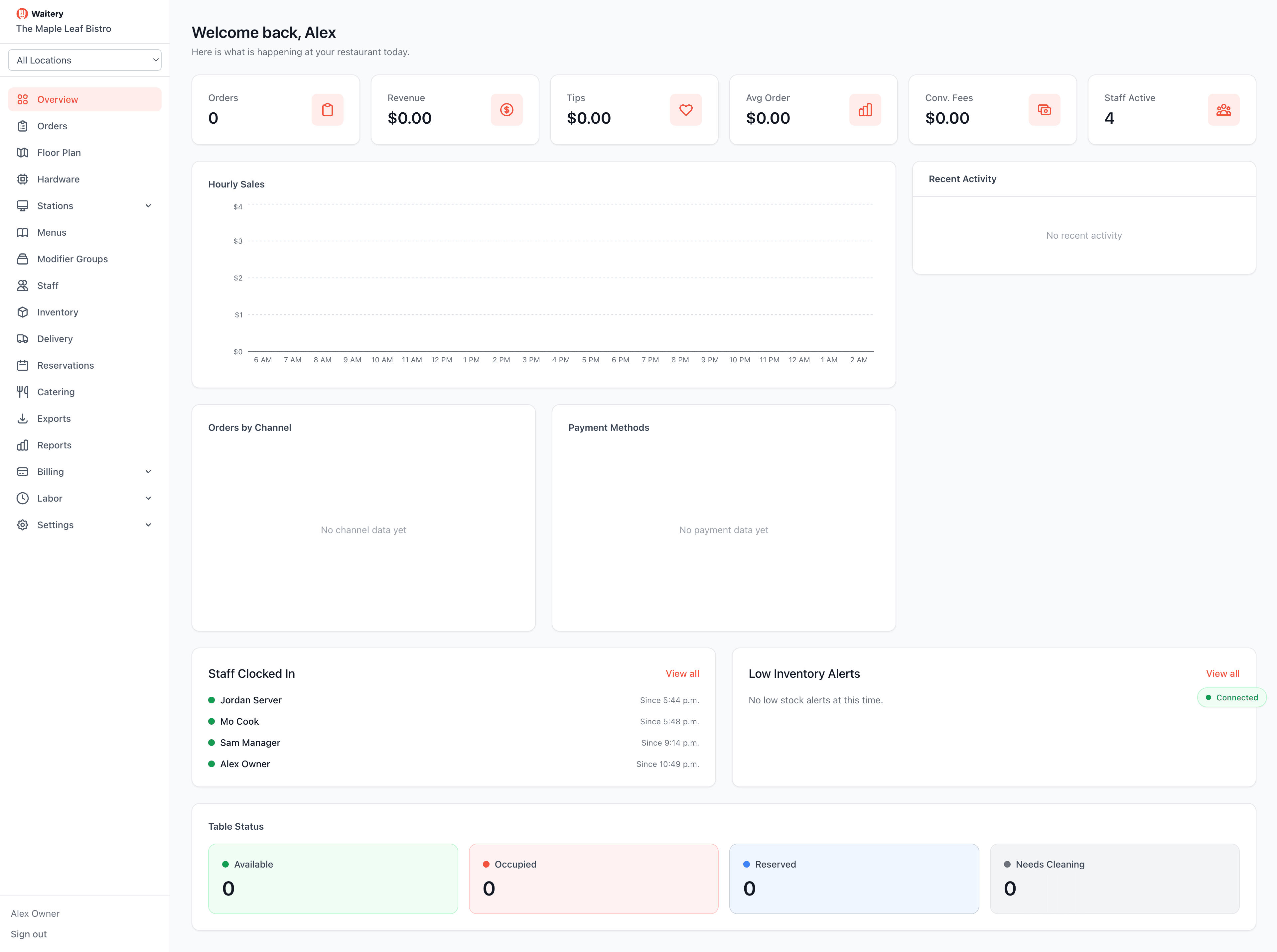Open Delivery section
This screenshot has height=952, width=1277.
click(85, 338)
